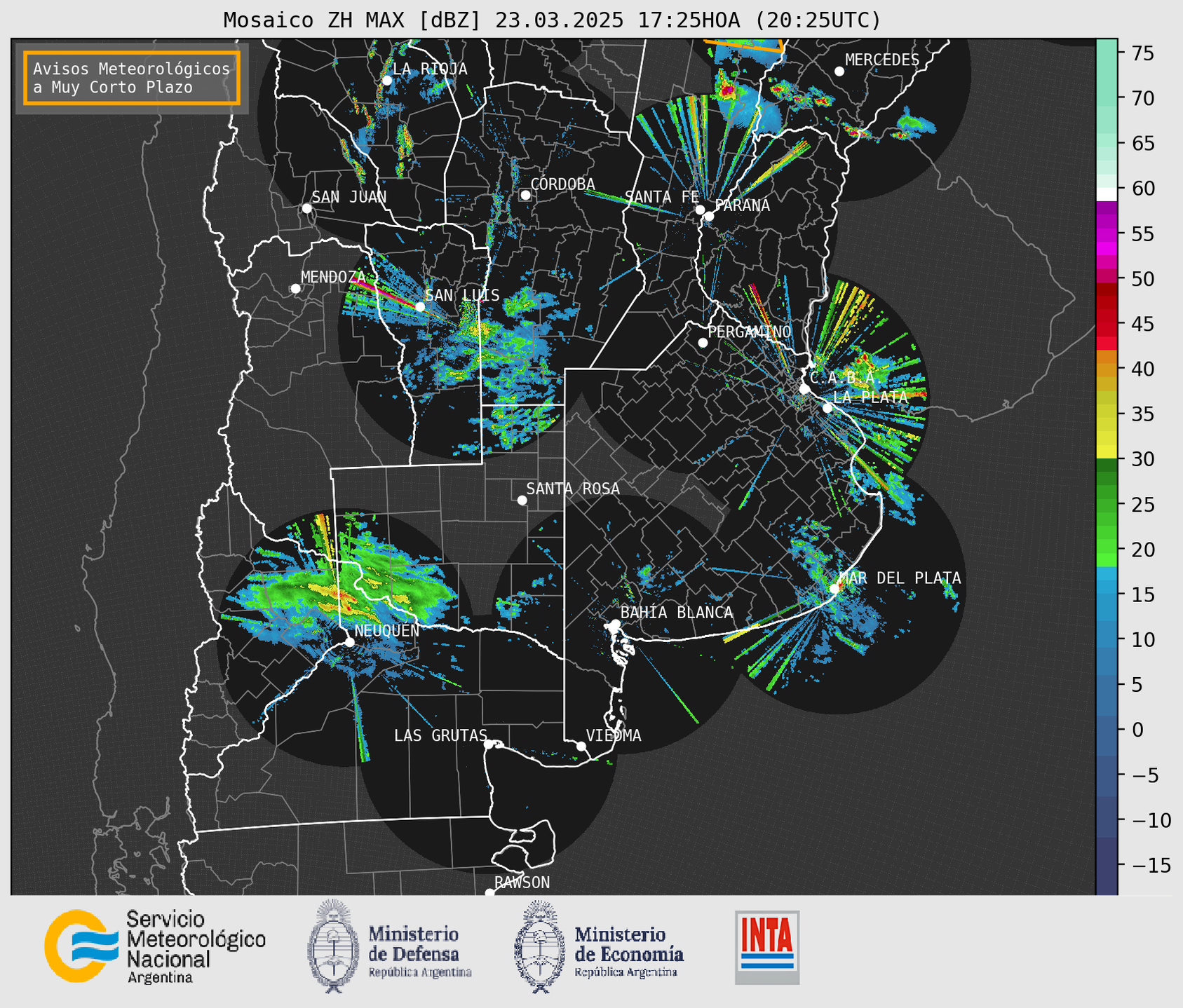
Task: Click the BAHÍA BLANCA city marker dot
Action: pos(615,624)
